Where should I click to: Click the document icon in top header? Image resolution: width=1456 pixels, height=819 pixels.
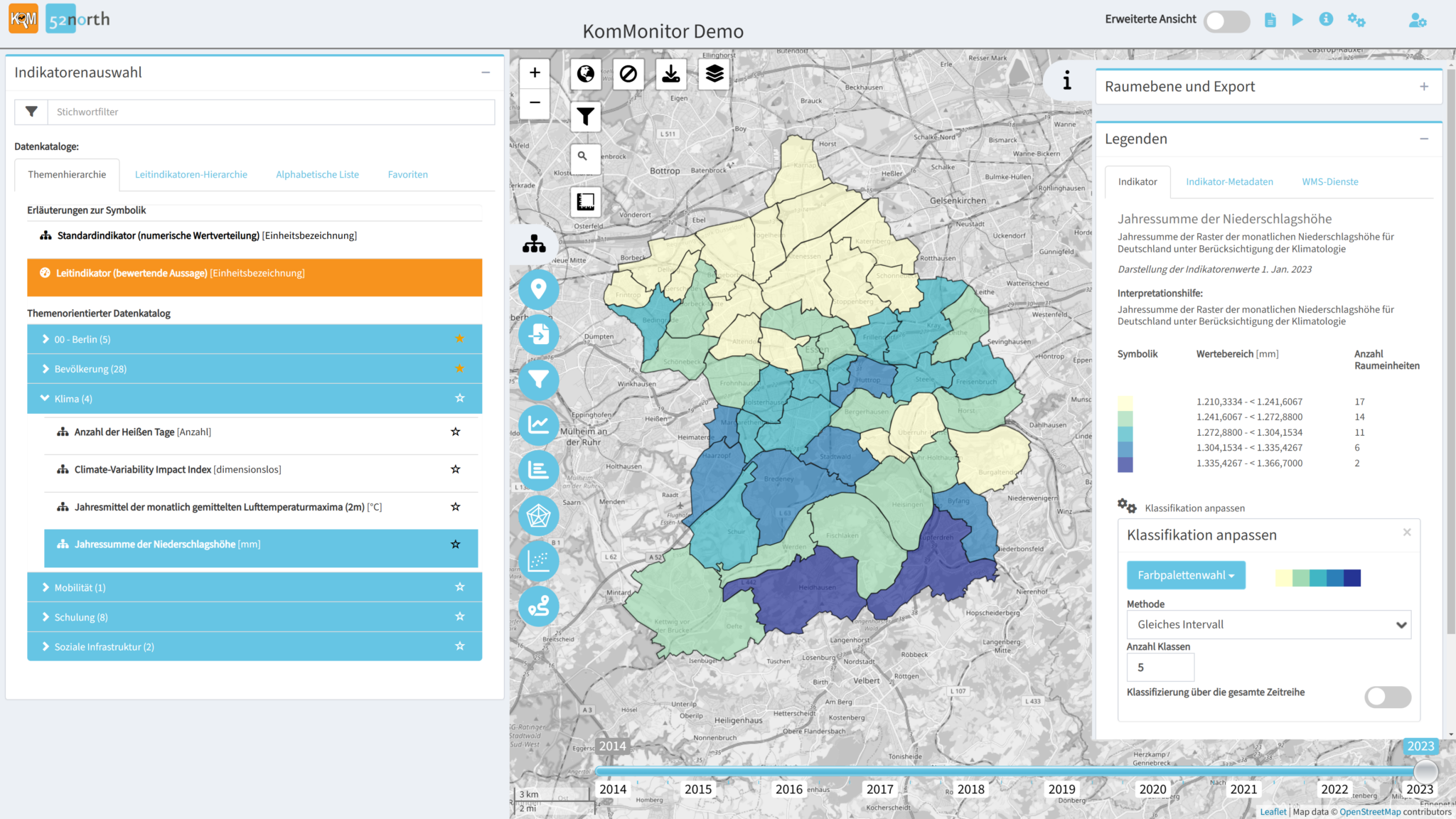click(x=1270, y=20)
